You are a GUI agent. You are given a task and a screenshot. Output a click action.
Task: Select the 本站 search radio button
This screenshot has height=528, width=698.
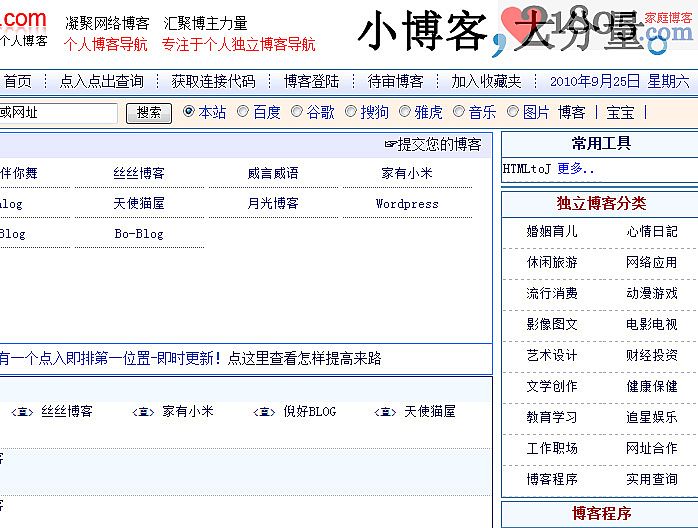tap(189, 112)
